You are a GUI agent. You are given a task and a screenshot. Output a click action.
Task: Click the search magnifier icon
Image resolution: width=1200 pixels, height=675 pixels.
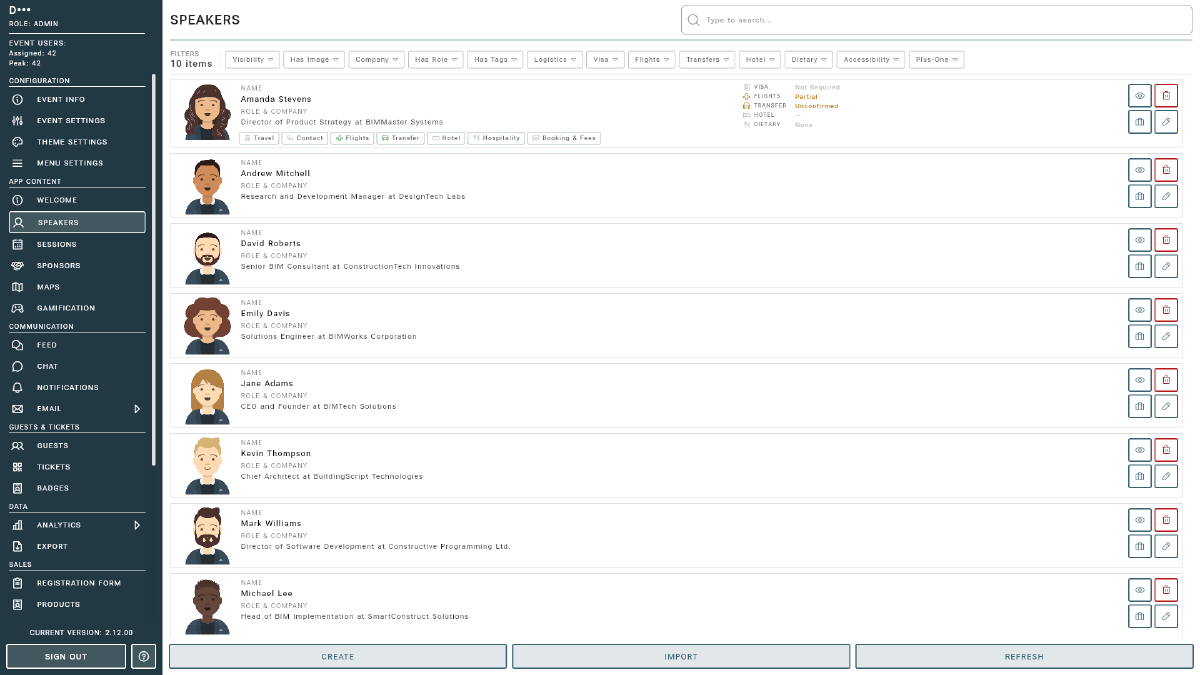coord(694,20)
